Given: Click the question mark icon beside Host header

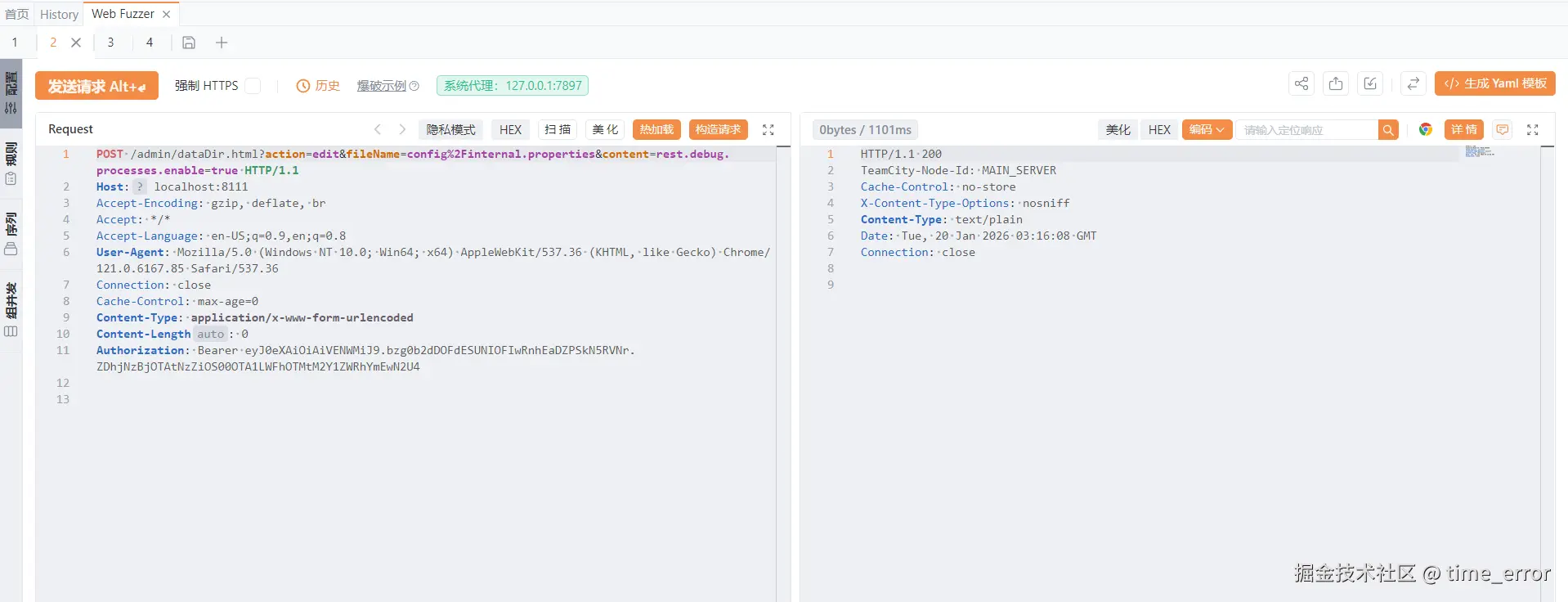Looking at the screenshot, I should [x=140, y=186].
